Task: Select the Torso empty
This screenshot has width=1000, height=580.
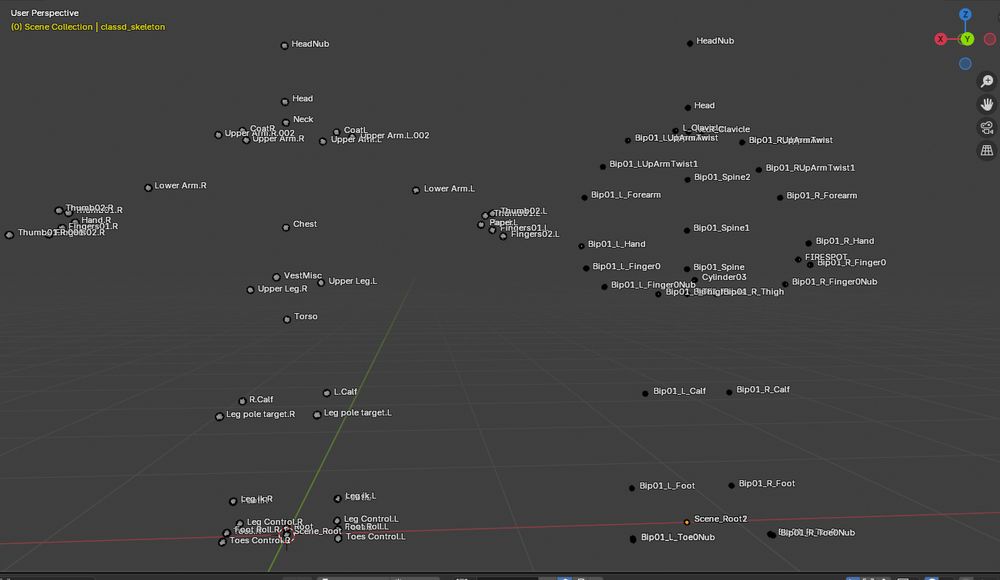Action: [287, 319]
